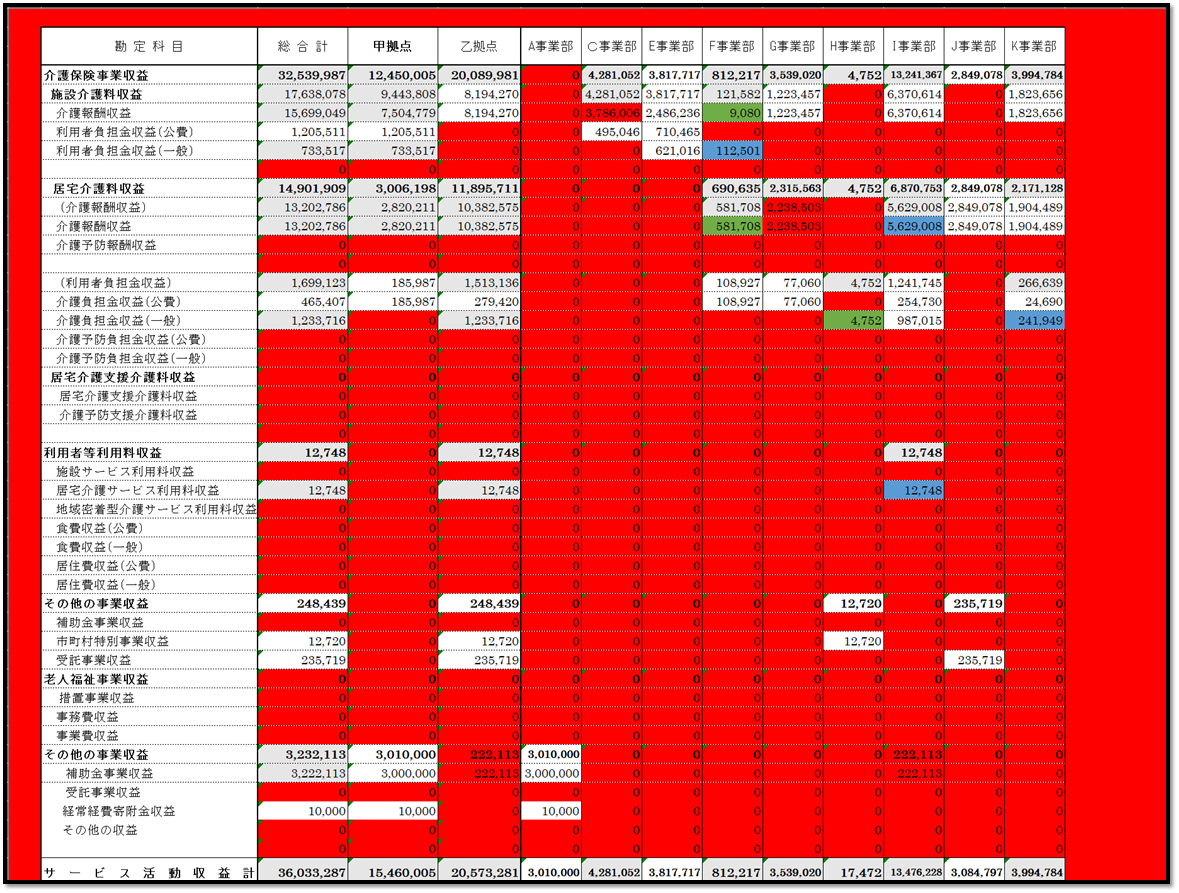Select the 居住費収益(一般) row label
Image resolution: width=1179 pixels, height=893 pixels.
pos(106,584)
